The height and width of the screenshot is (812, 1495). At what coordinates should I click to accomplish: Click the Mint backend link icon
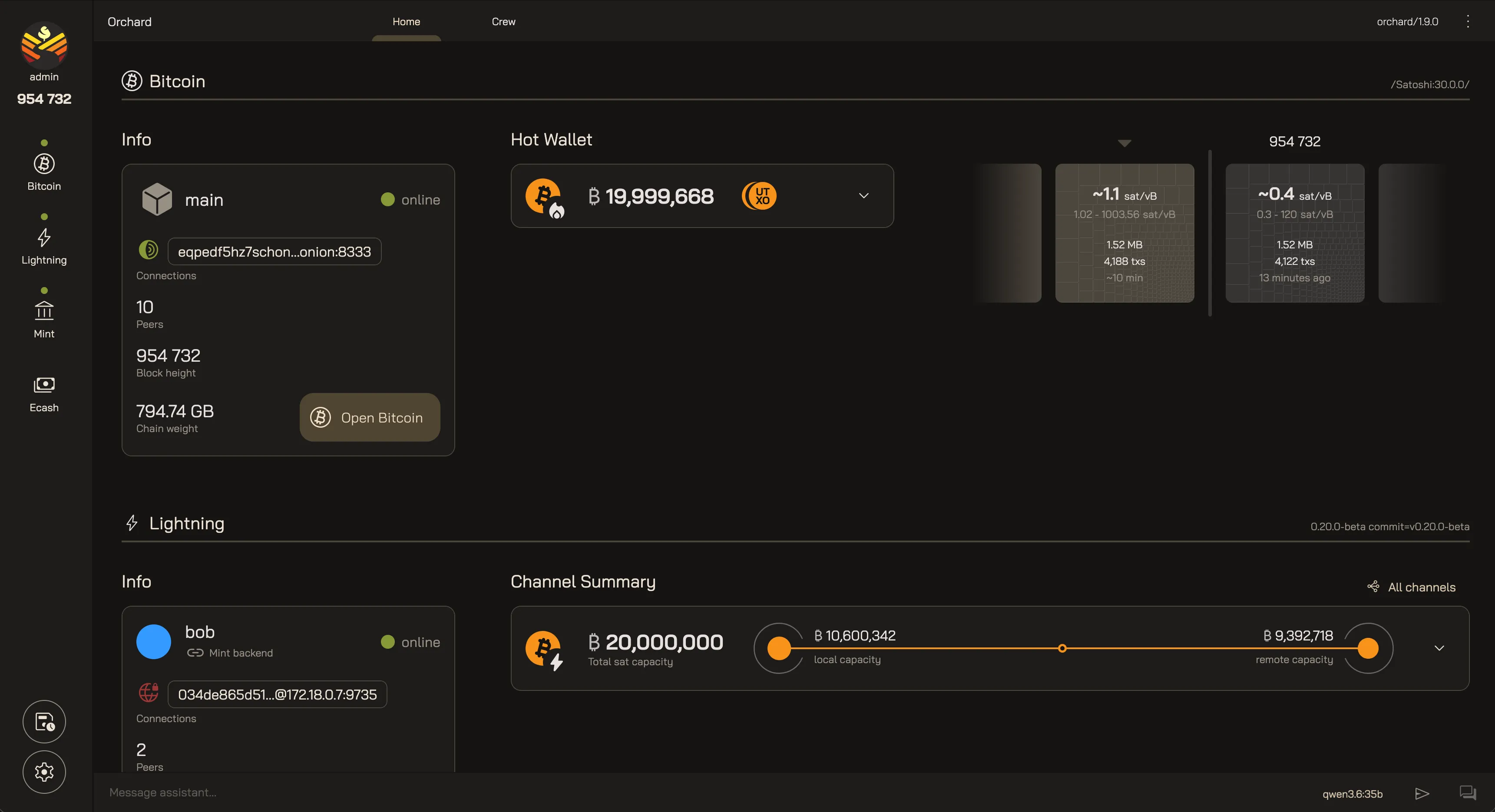pyautogui.click(x=195, y=653)
